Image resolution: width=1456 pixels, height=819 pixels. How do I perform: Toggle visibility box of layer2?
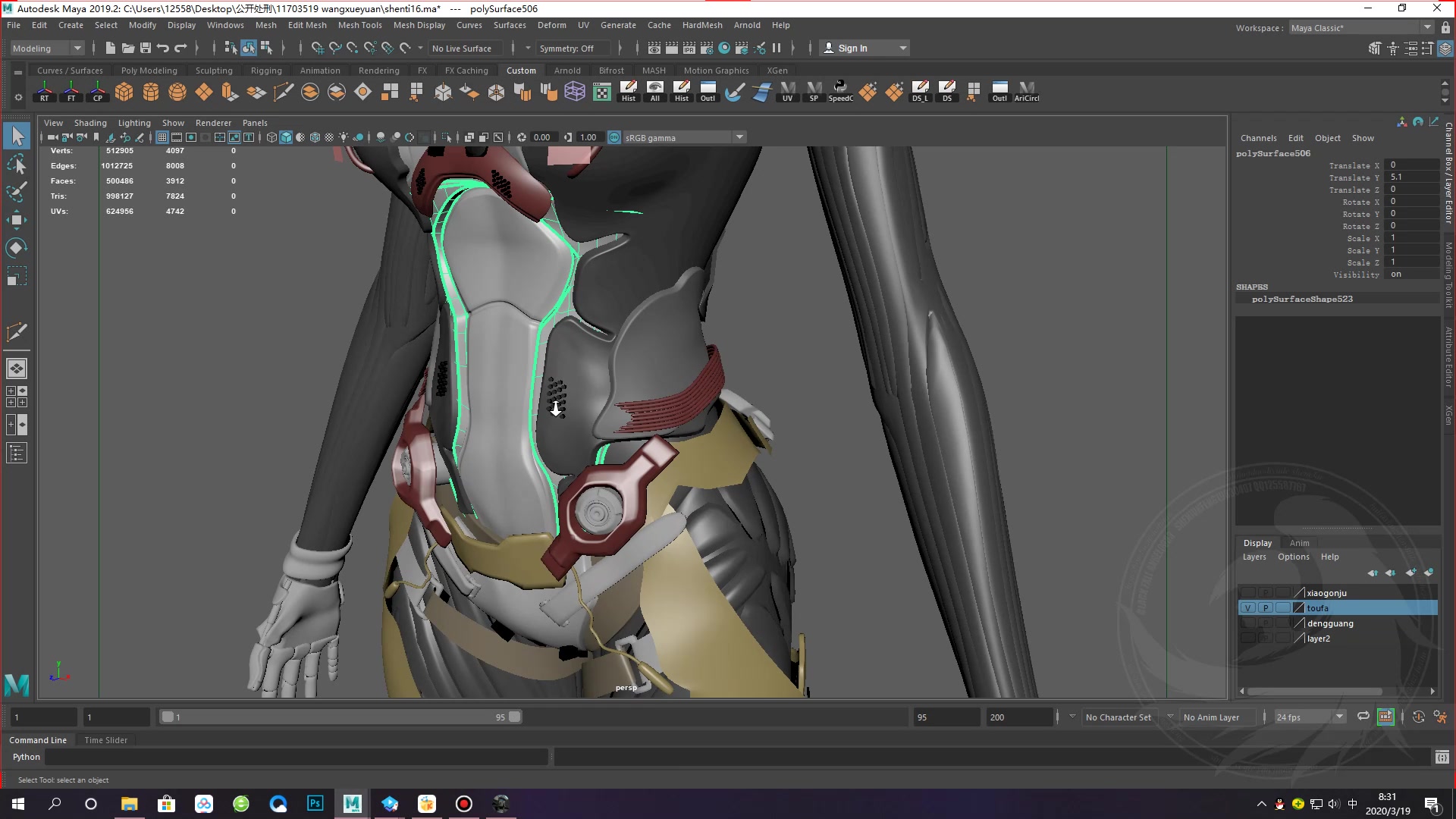(1247, 639)
